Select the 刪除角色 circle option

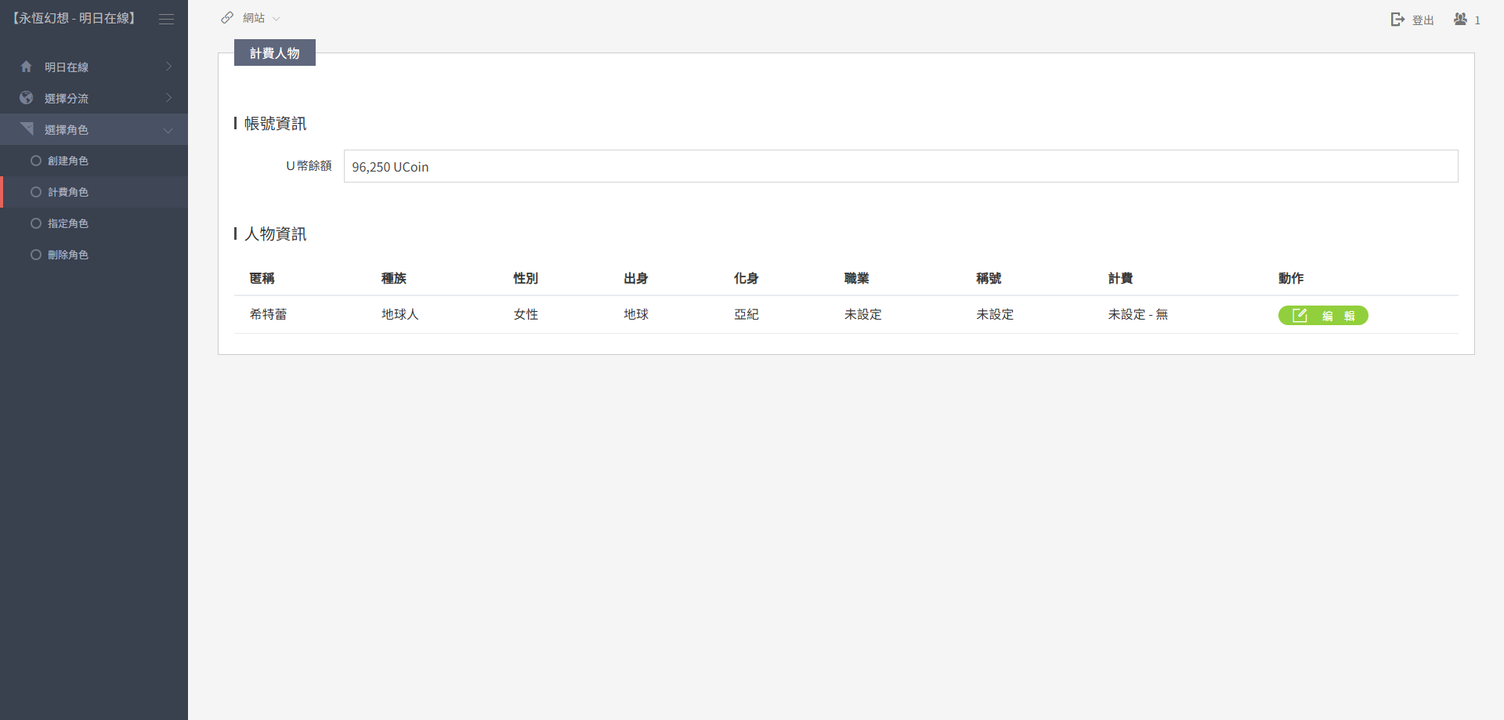36,255
